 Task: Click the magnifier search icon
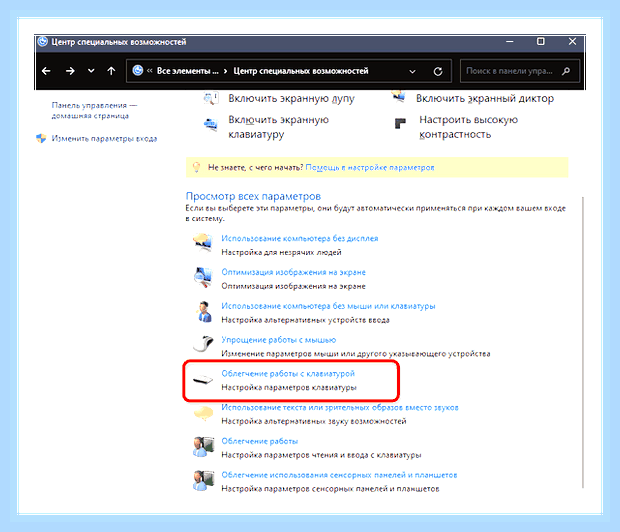tap(566, 71)
